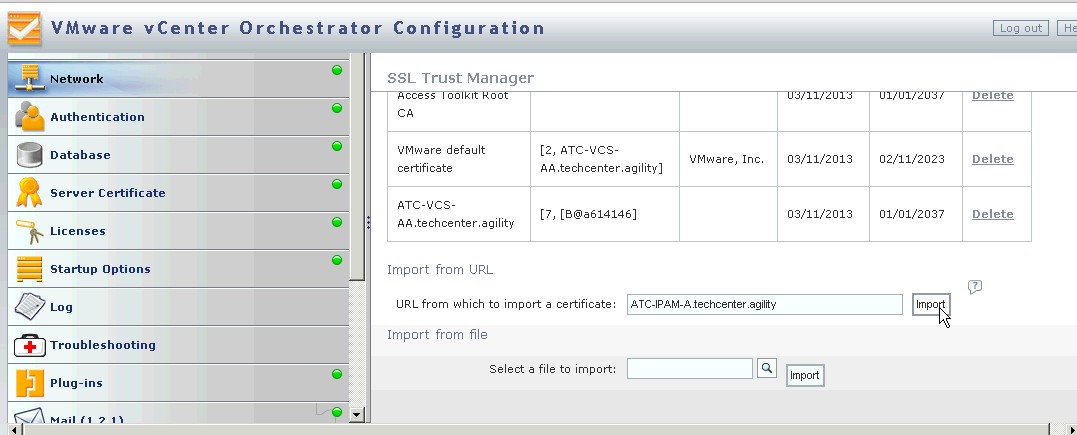Click the Server Certificate ribbon icon

point(29,192)
